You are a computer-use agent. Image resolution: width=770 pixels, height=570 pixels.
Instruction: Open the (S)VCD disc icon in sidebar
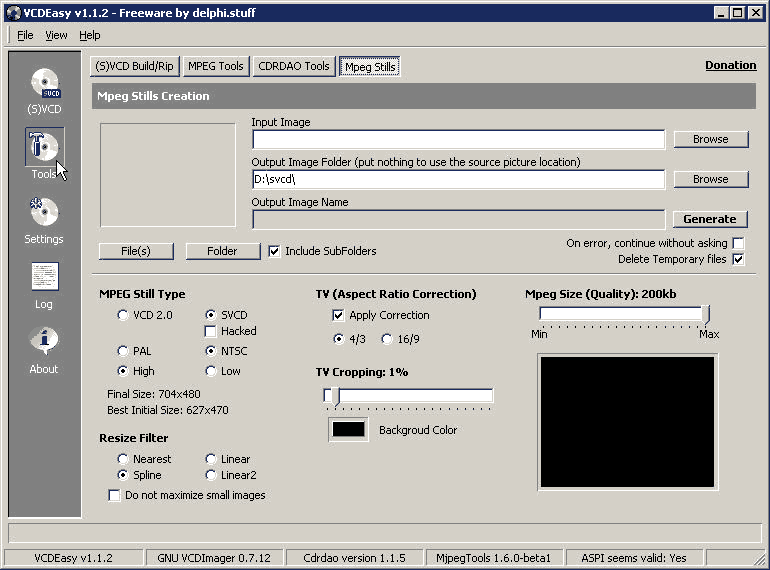pyautogui.click(x=44, y=84)
